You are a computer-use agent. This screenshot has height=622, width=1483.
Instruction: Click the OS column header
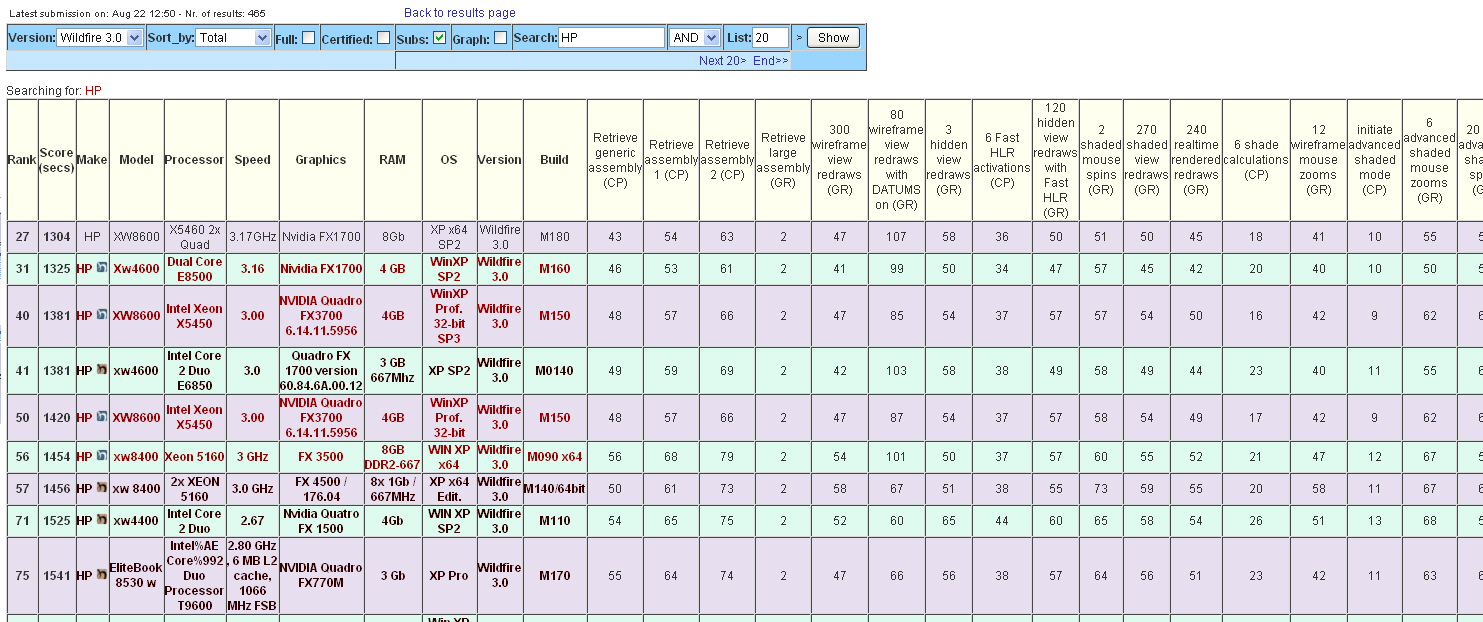click(449, 160)
